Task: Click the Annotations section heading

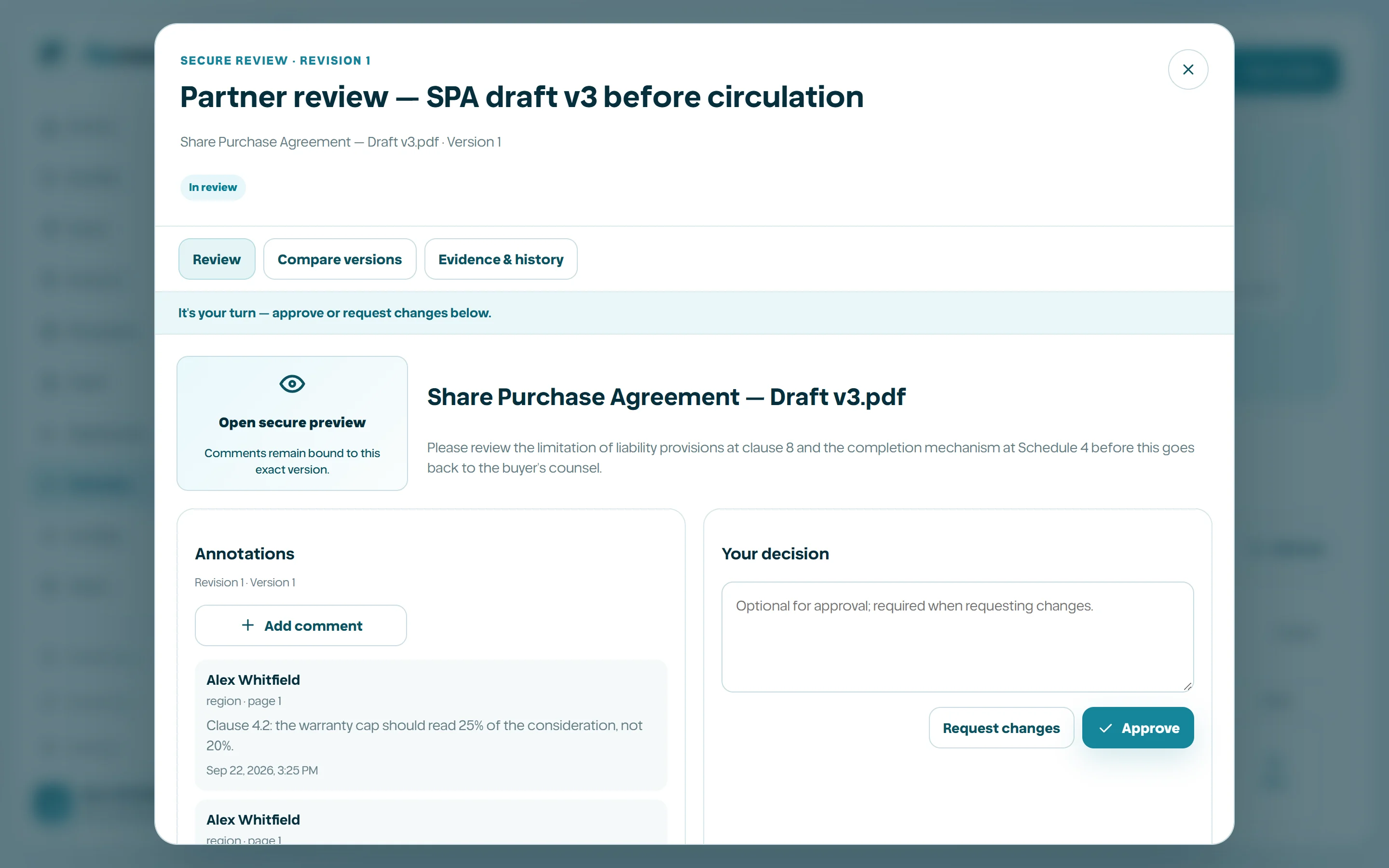Action: 245,554
